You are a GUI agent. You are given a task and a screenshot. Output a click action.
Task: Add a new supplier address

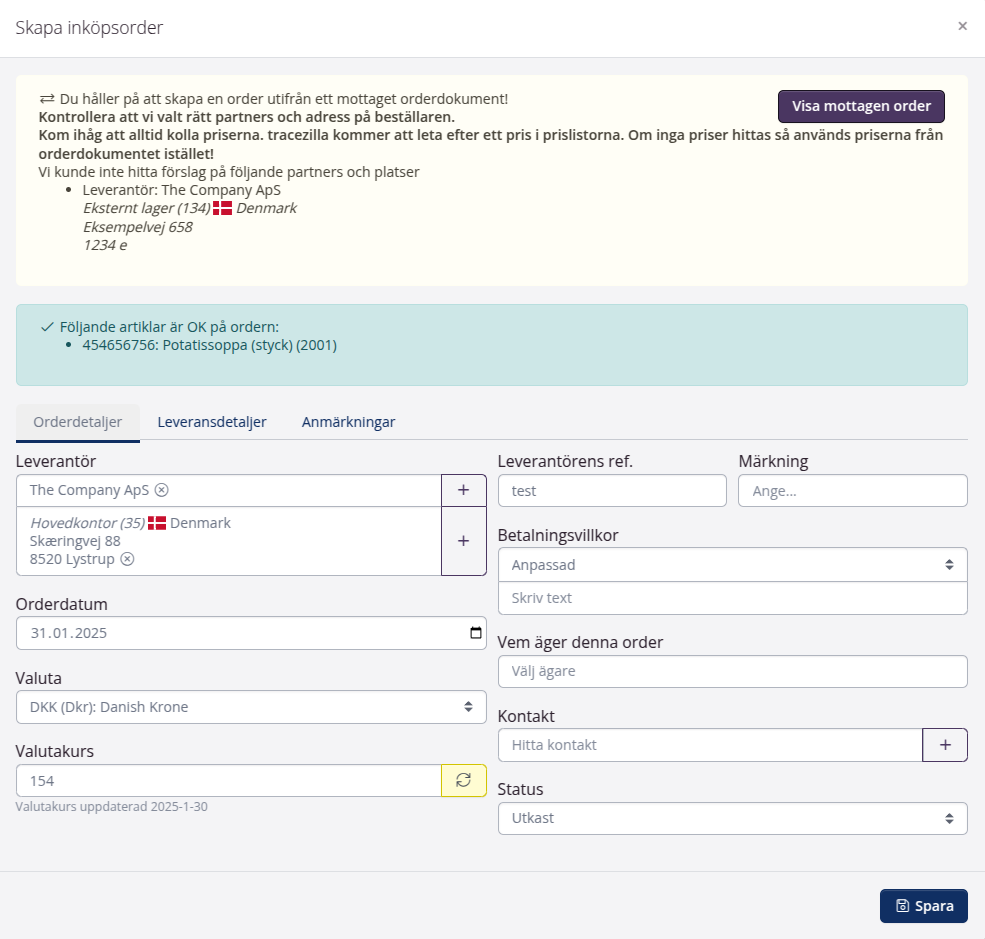[x=463, y=541]
